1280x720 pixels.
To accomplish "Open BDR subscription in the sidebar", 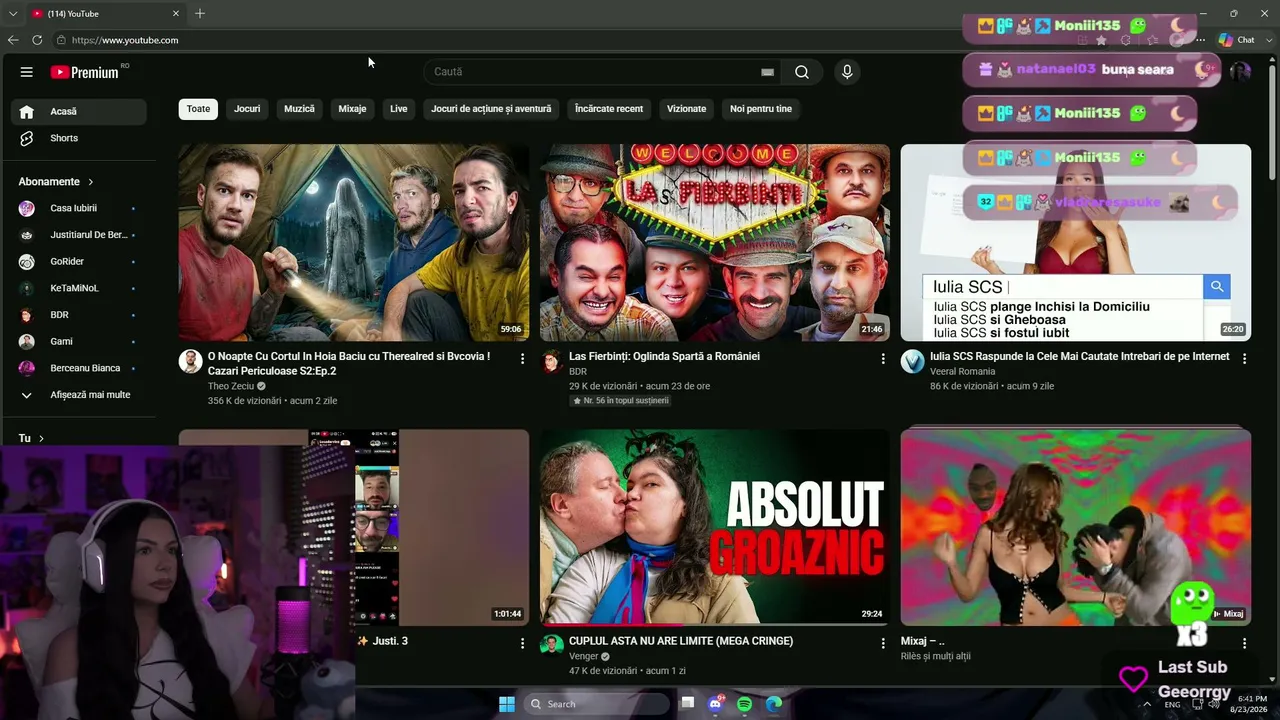I will (78, 315).
